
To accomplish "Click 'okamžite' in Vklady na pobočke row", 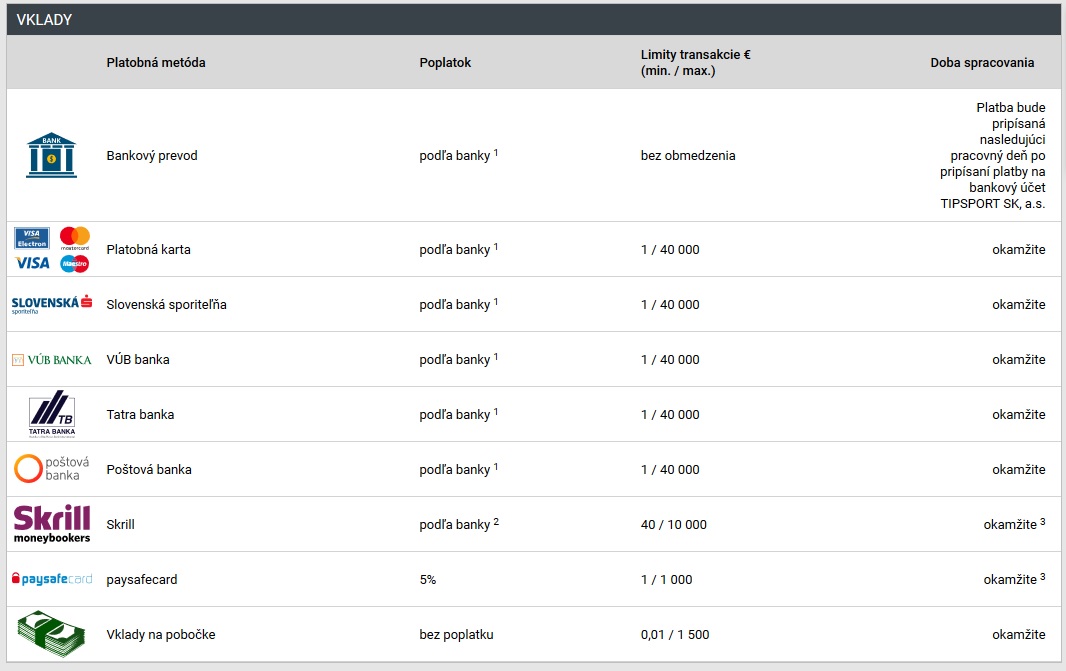I will pos(1018,634).
